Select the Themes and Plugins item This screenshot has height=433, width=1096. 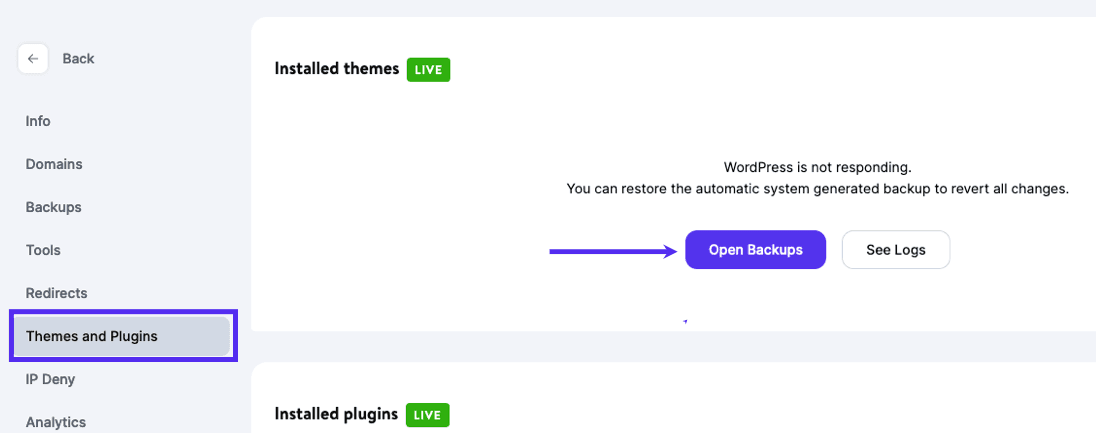(x=92, y=336)
